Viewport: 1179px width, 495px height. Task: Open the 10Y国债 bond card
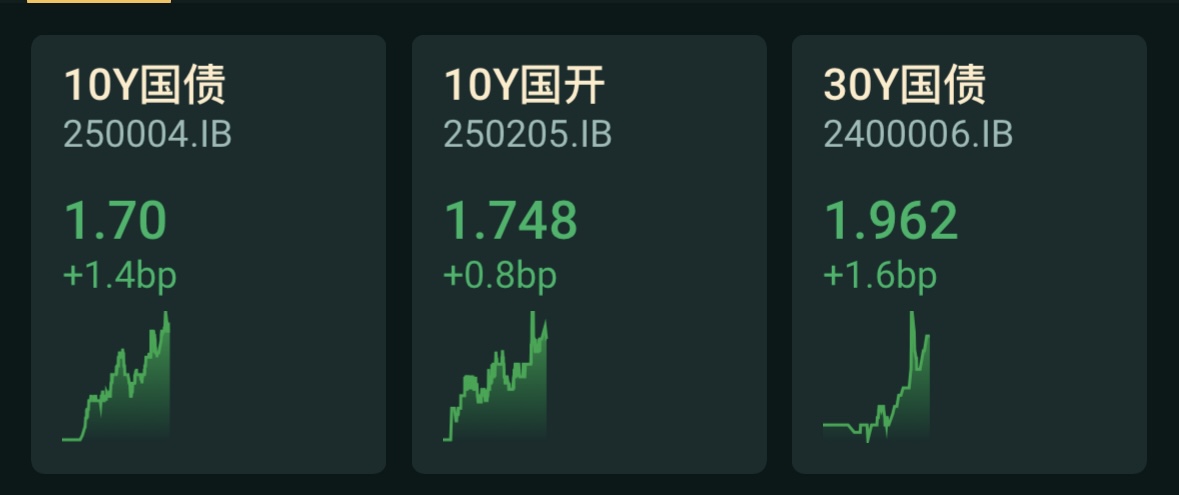[208, 254]
